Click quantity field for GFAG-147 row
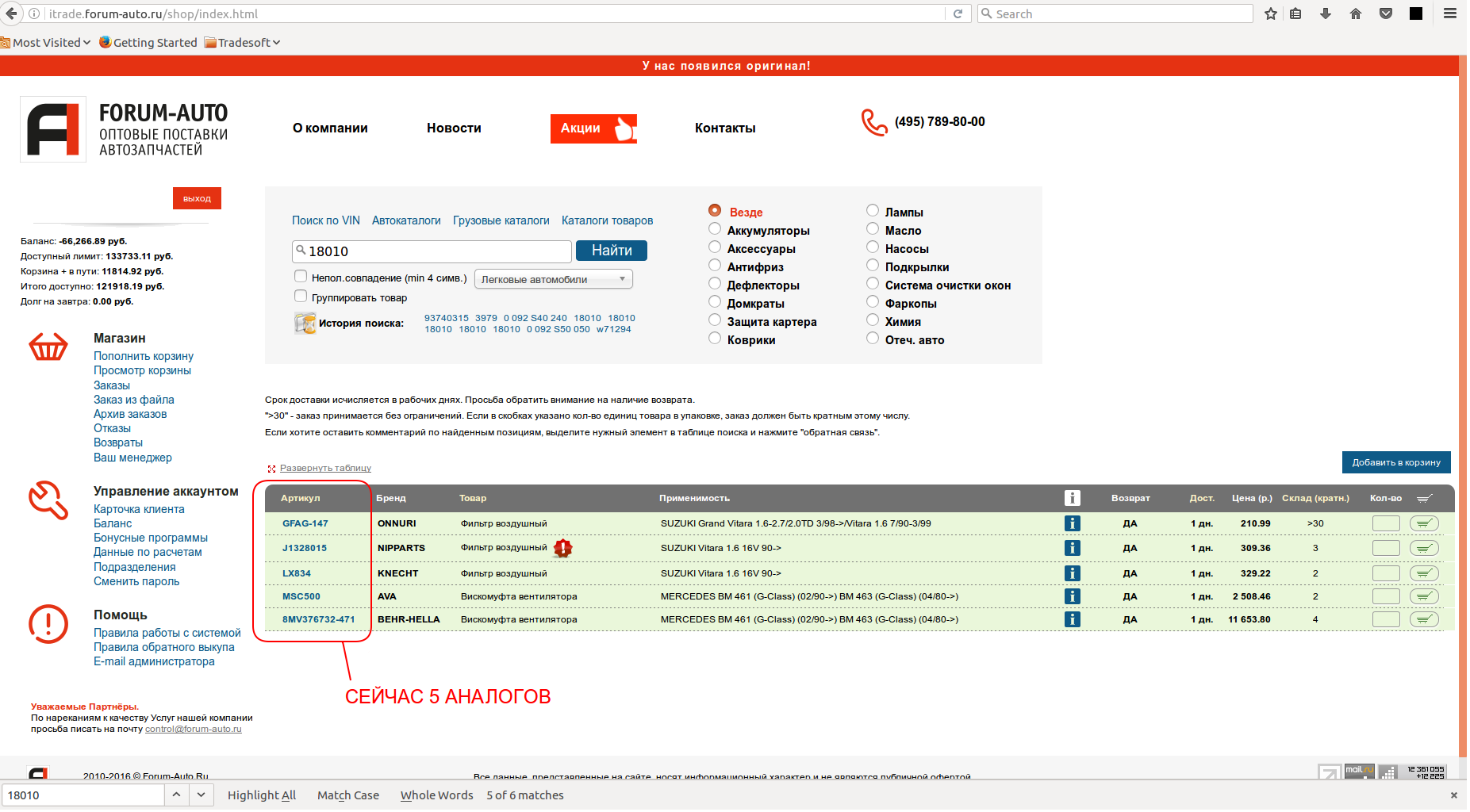The width and height of the screenshot is (1470, 812). click(1386, 523)
